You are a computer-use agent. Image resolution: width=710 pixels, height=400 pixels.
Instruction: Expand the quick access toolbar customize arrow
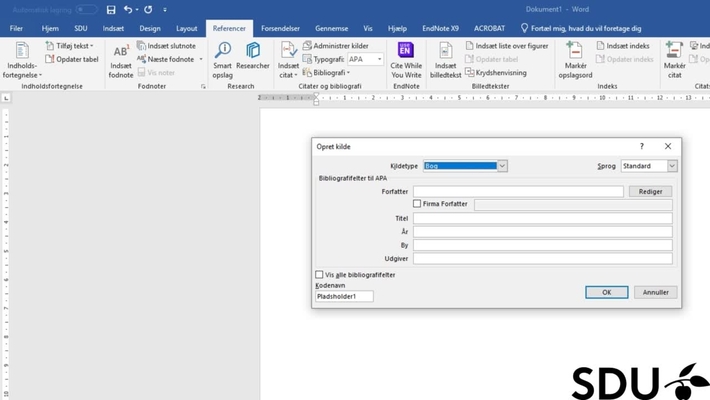pyautogui.click(x=165, y=10)
